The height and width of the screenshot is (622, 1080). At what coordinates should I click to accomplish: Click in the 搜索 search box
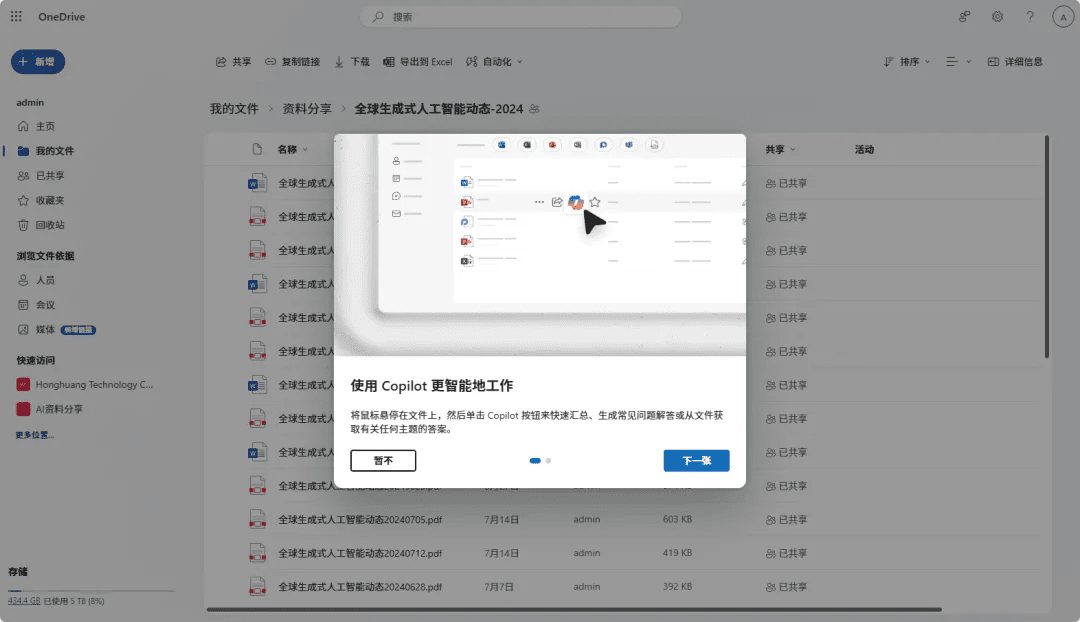pos(520,17)
